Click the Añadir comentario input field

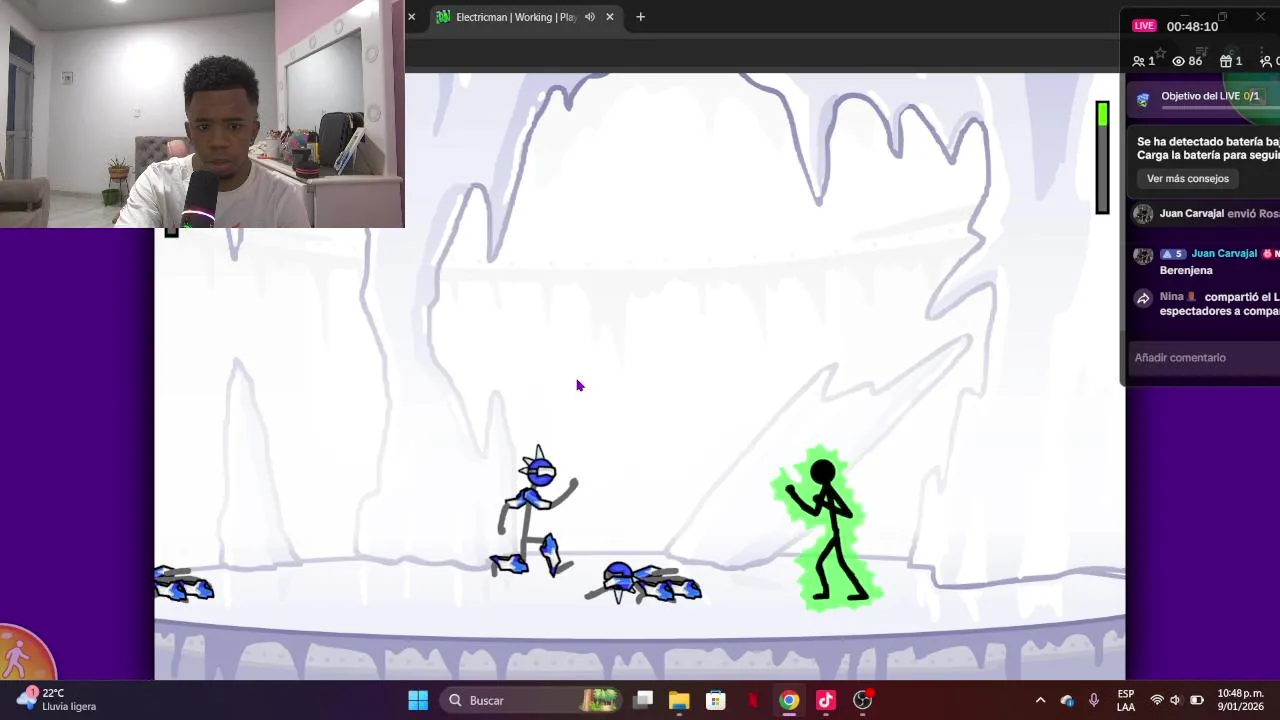click(1204, 358)
